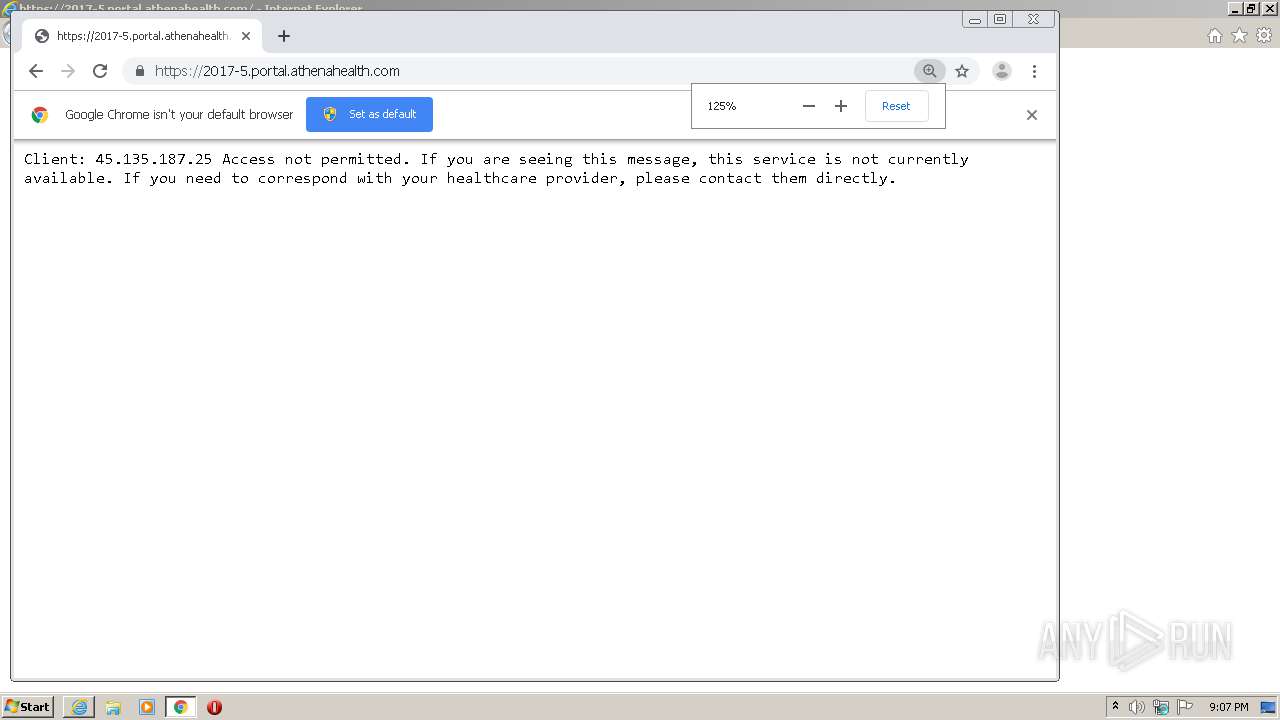
Task: Close the athenahealth portal tab
Action: coord(246,36)
